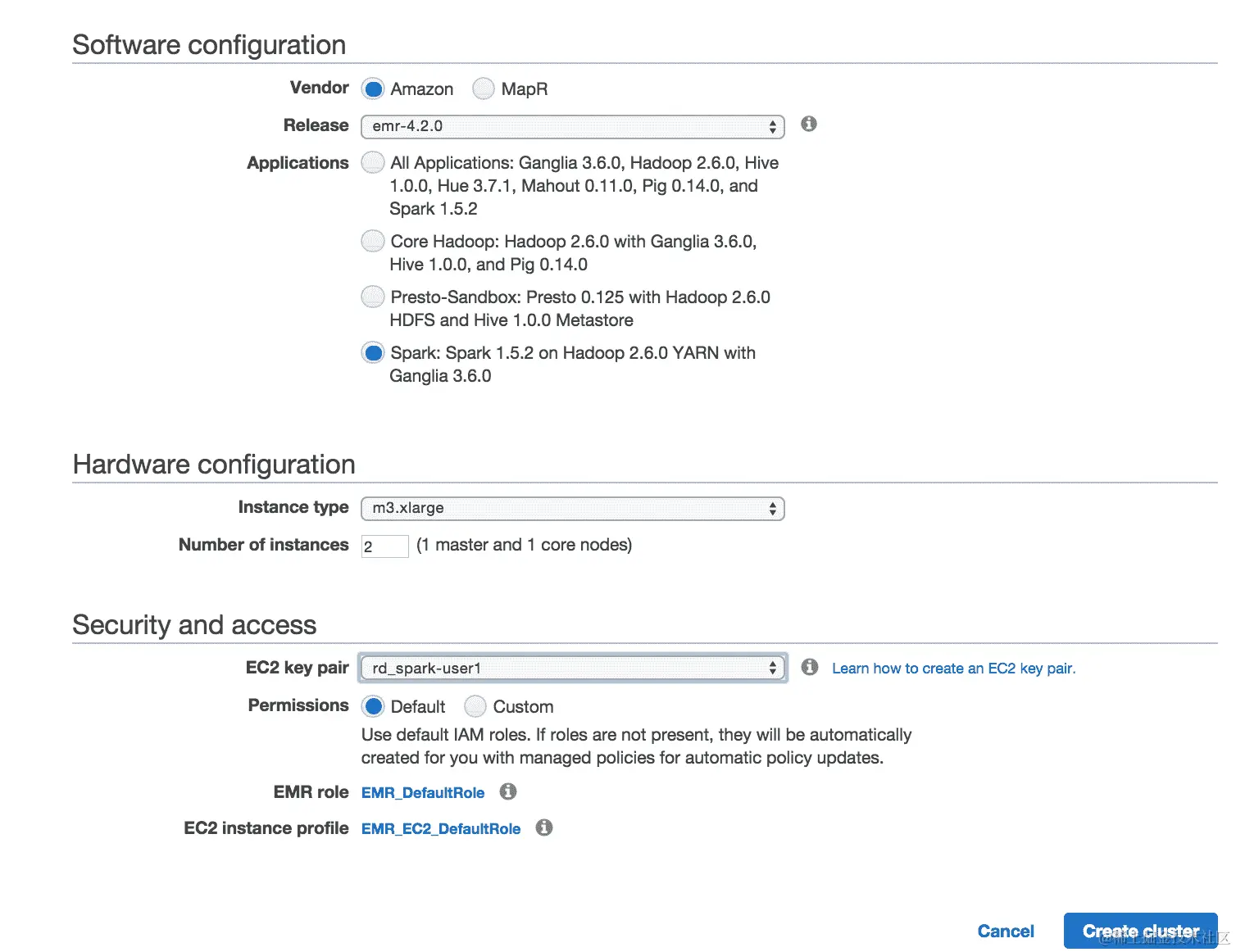Viewport: 1236px width, 952px height.
Task: Click the info icon next to Release dropdown
Action: (809, 125)
